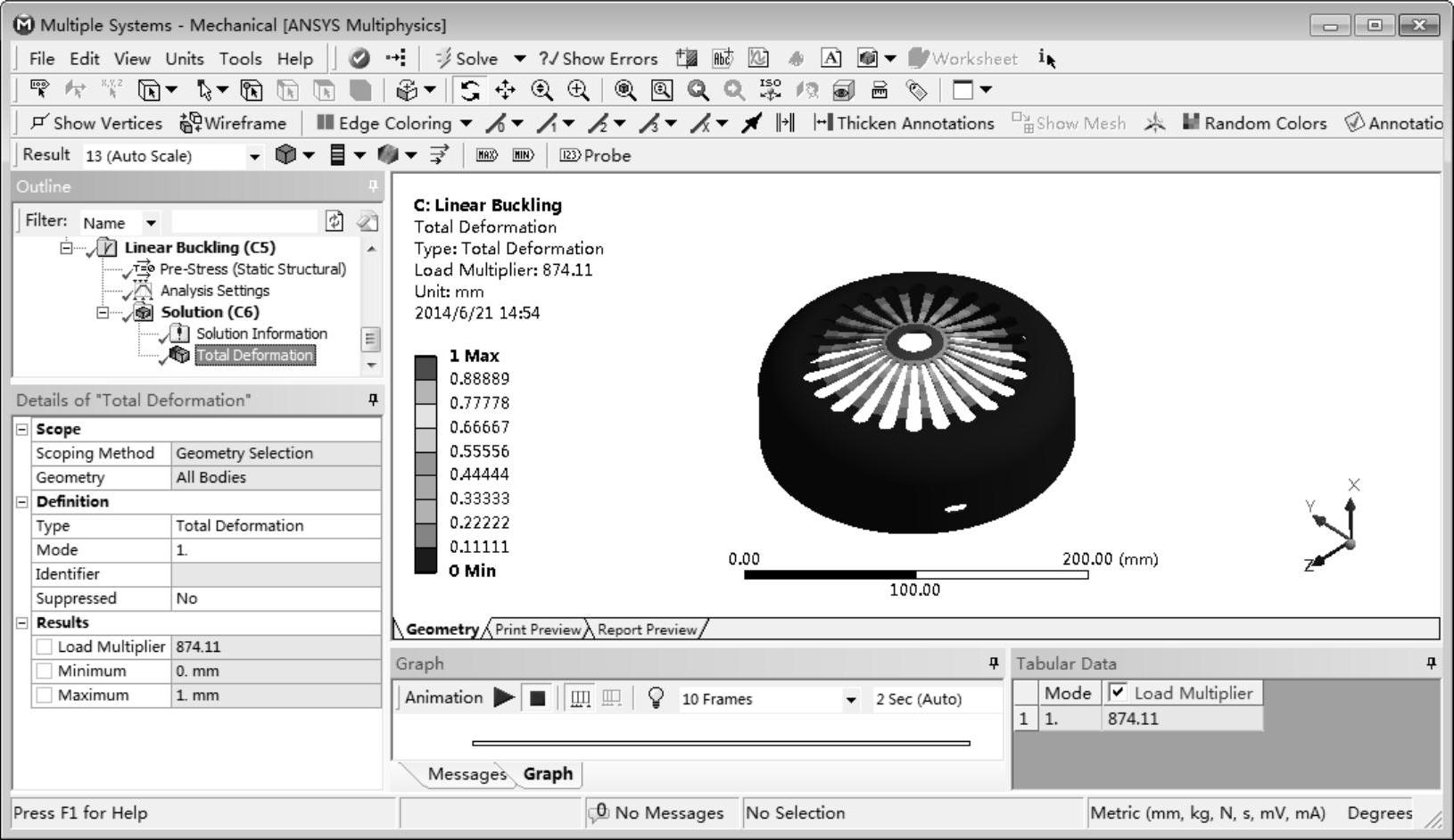This screenshot has width=1454, height=840.
Task: Open the Edit menu
Action: 85,59
